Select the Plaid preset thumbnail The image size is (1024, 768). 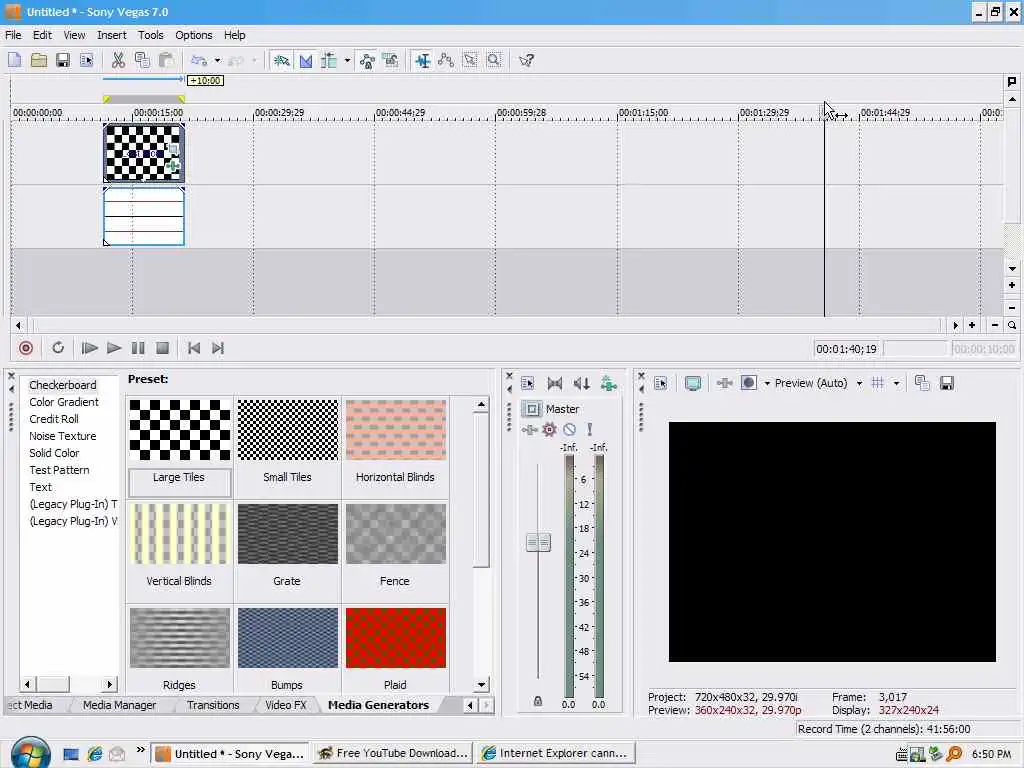tap(396, 637)
